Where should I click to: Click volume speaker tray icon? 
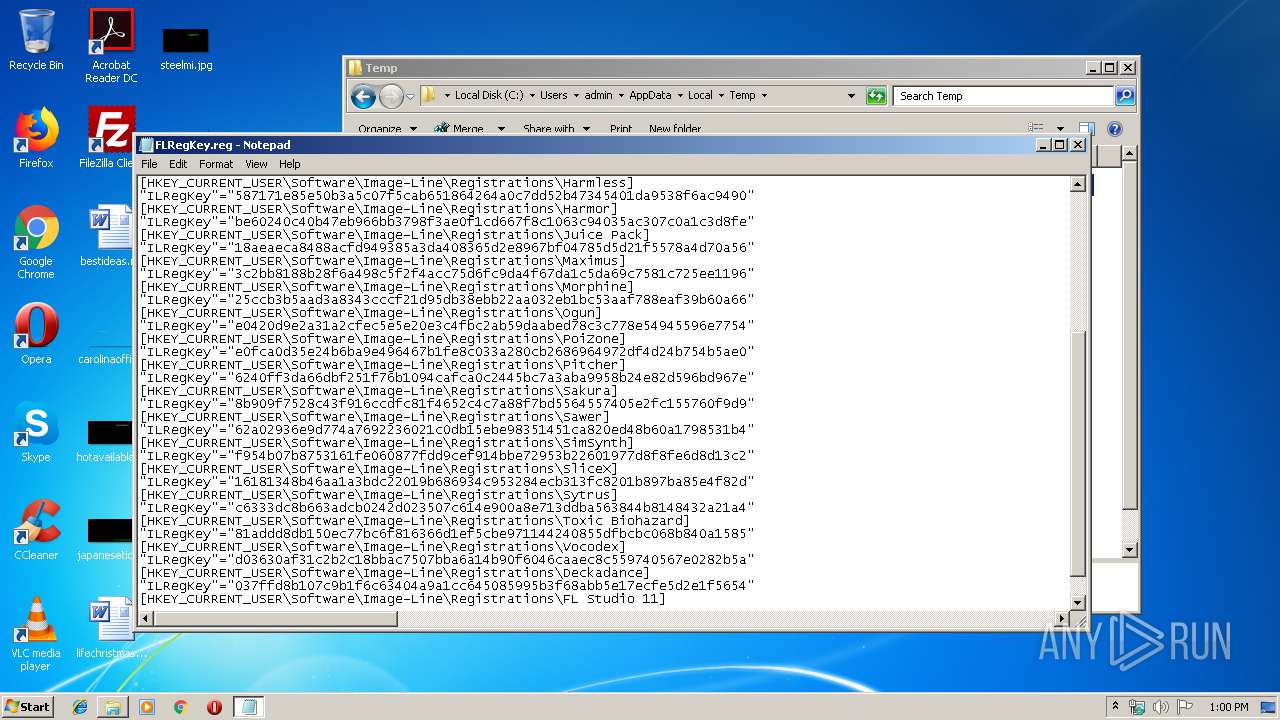coord(1160,707)
